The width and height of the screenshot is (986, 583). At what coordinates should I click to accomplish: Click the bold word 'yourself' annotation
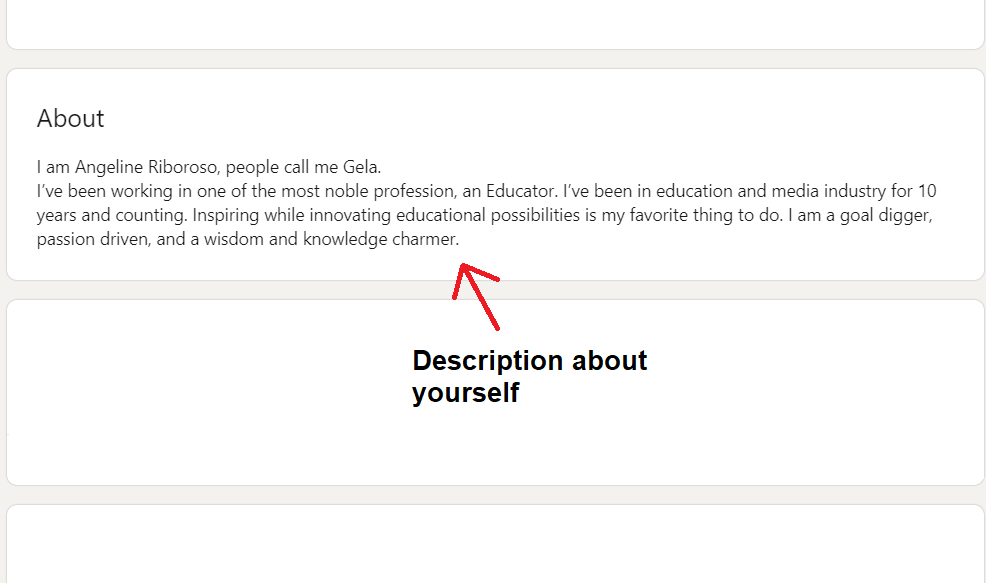coord(465,393)
